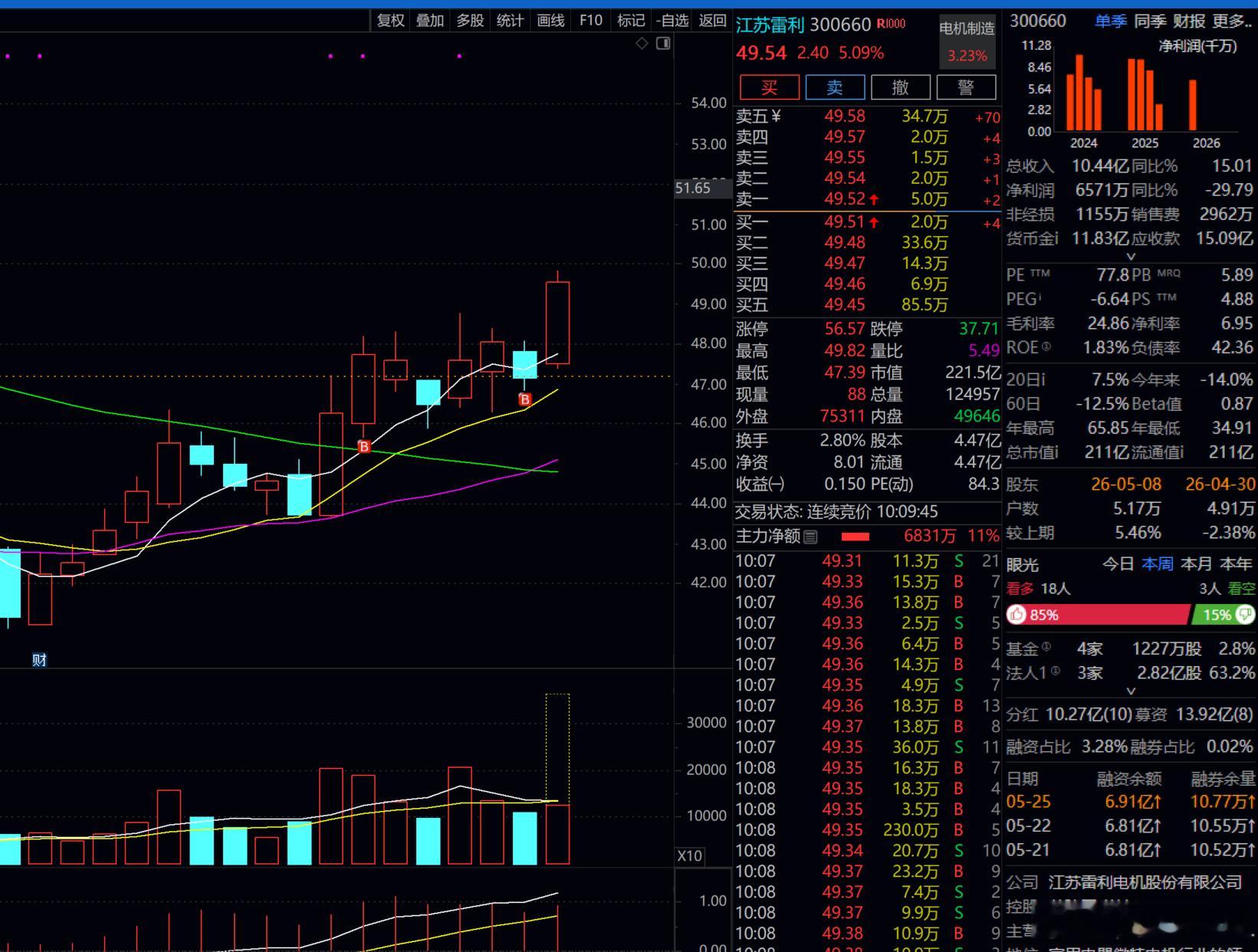Click the 警 alert button
Image resolution: width=1258 pixels, height=952 pixels.
point(966,87)
